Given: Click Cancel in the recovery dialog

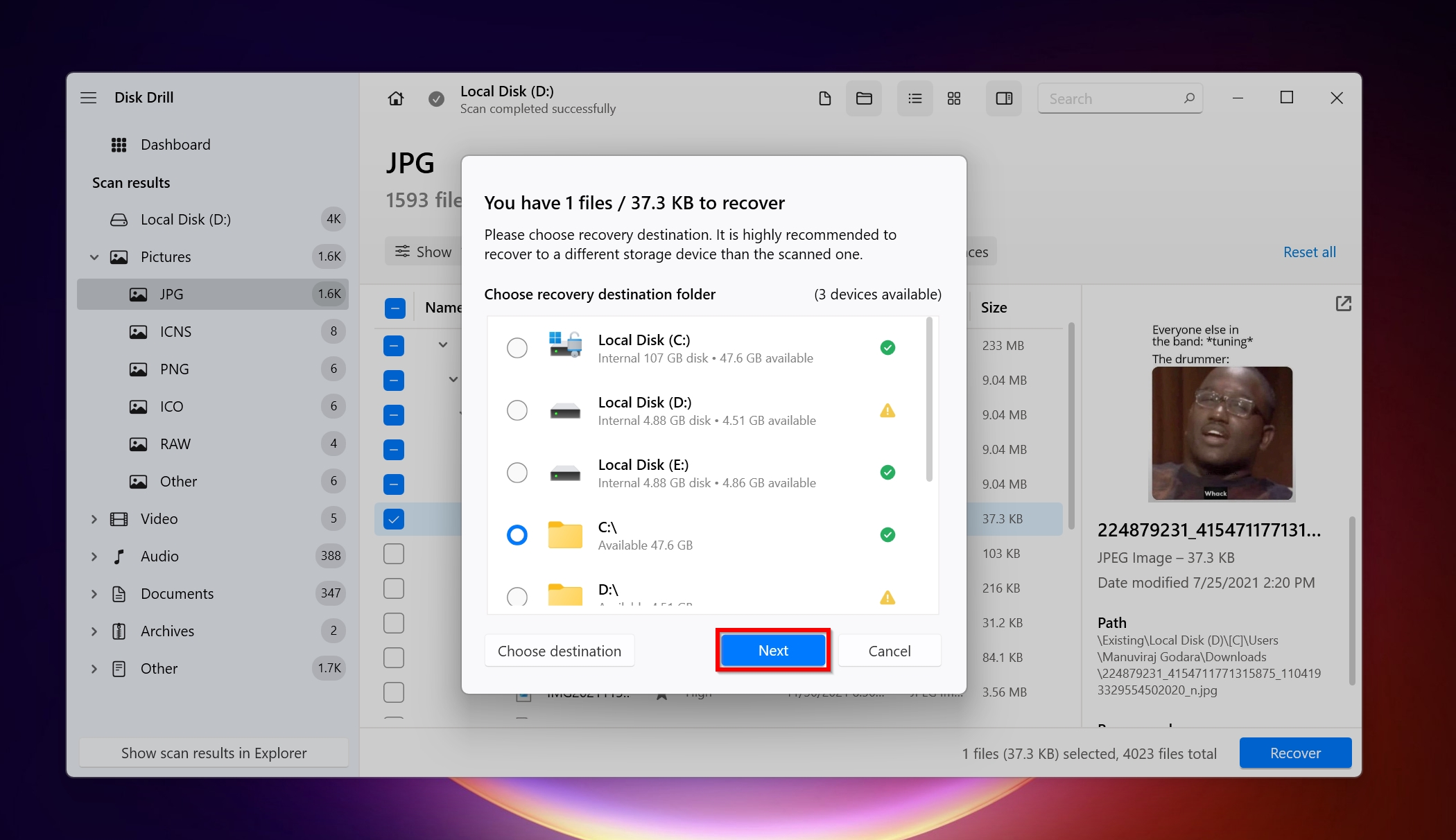Looking at the screenshot, I should 890,651.
